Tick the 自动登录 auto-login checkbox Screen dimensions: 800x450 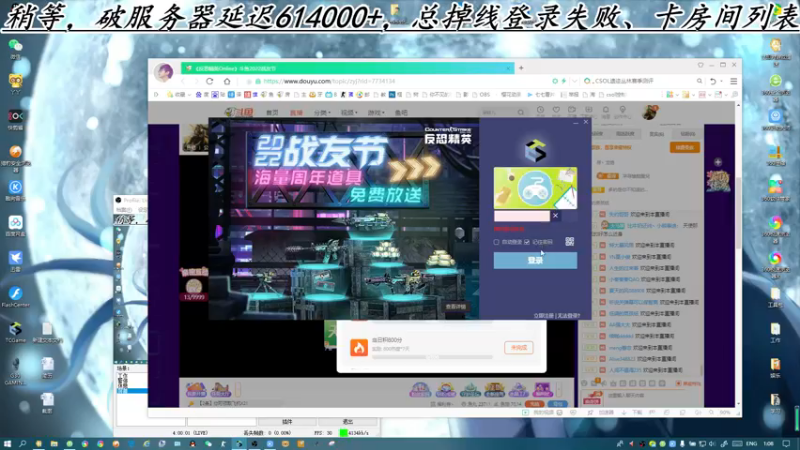pos(496,242)
